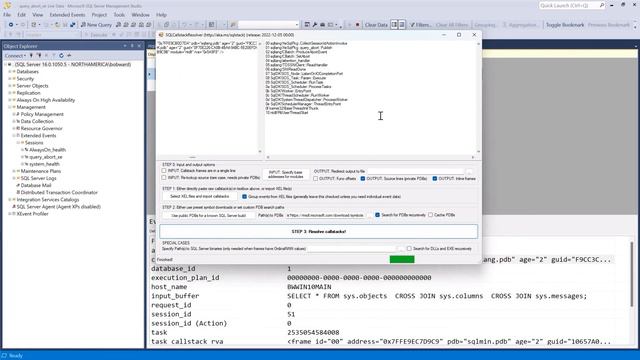The width and height of the screenshot is (640, 360).
Task: Click the resolver output pane vertical scrollbar
Action: (478, 97)
